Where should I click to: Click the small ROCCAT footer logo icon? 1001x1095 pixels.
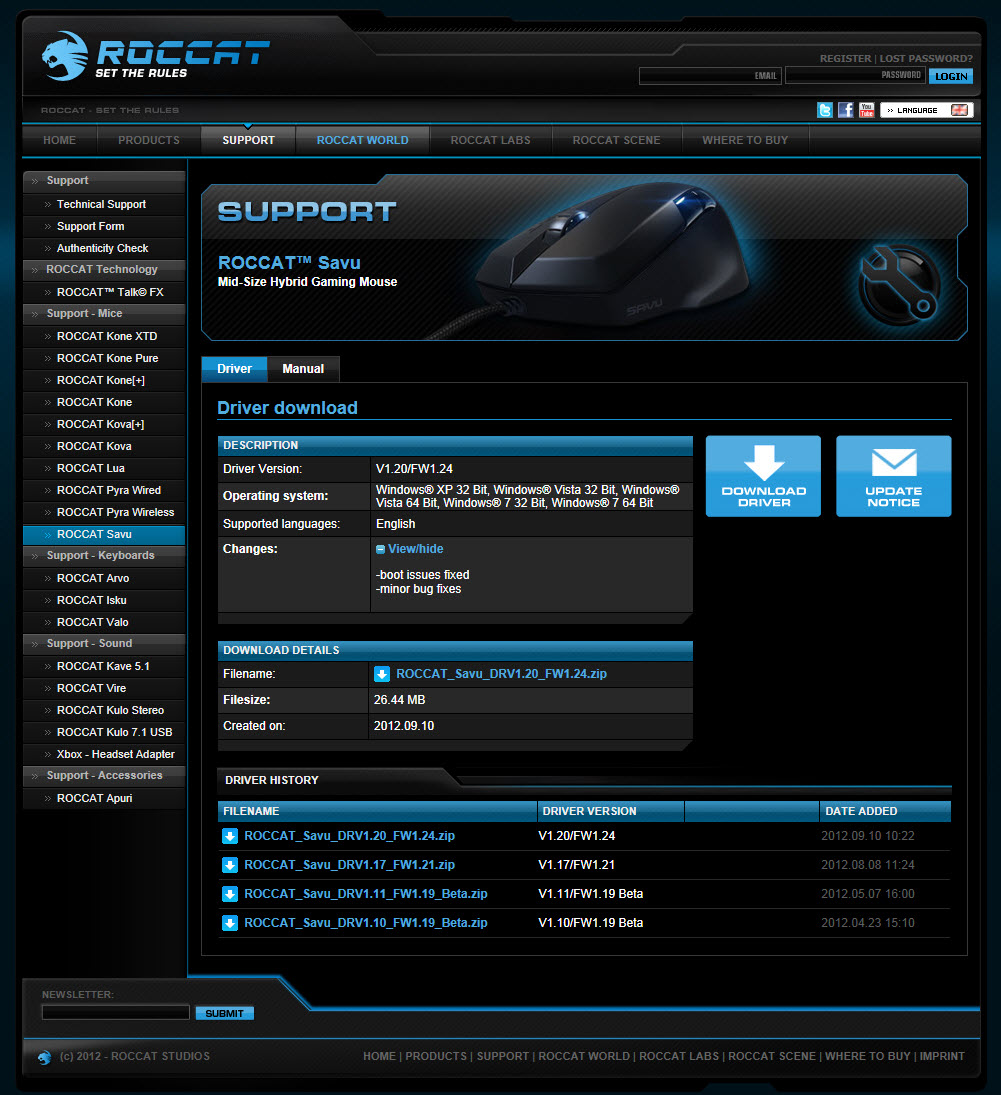(45, 1057)
